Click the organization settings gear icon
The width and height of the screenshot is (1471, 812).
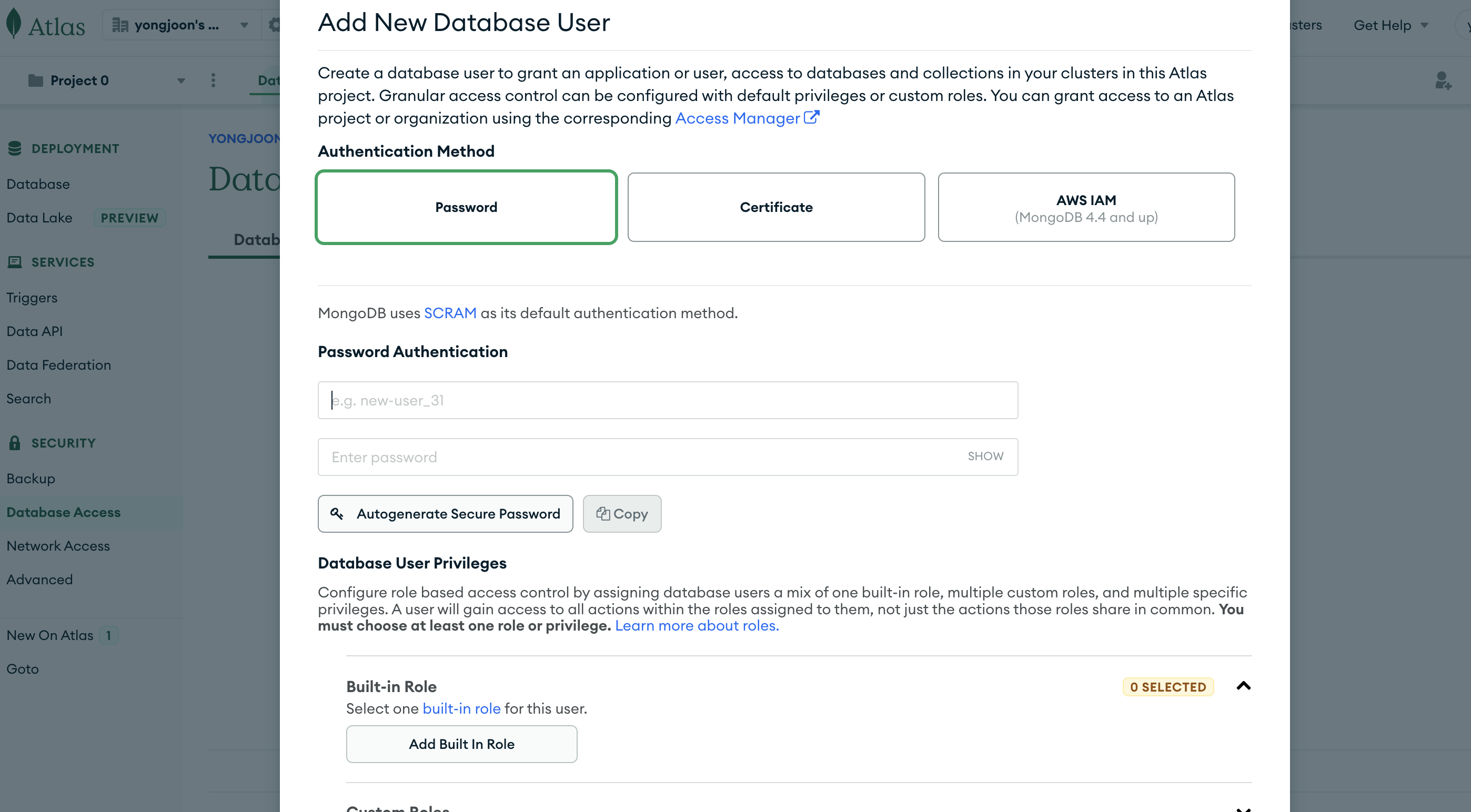[x=275, y=25]
